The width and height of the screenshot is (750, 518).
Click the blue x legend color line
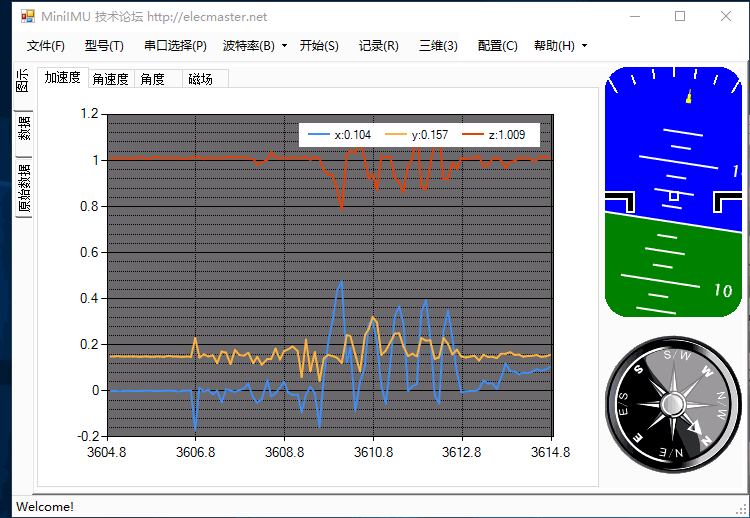[x=319, y=135]
